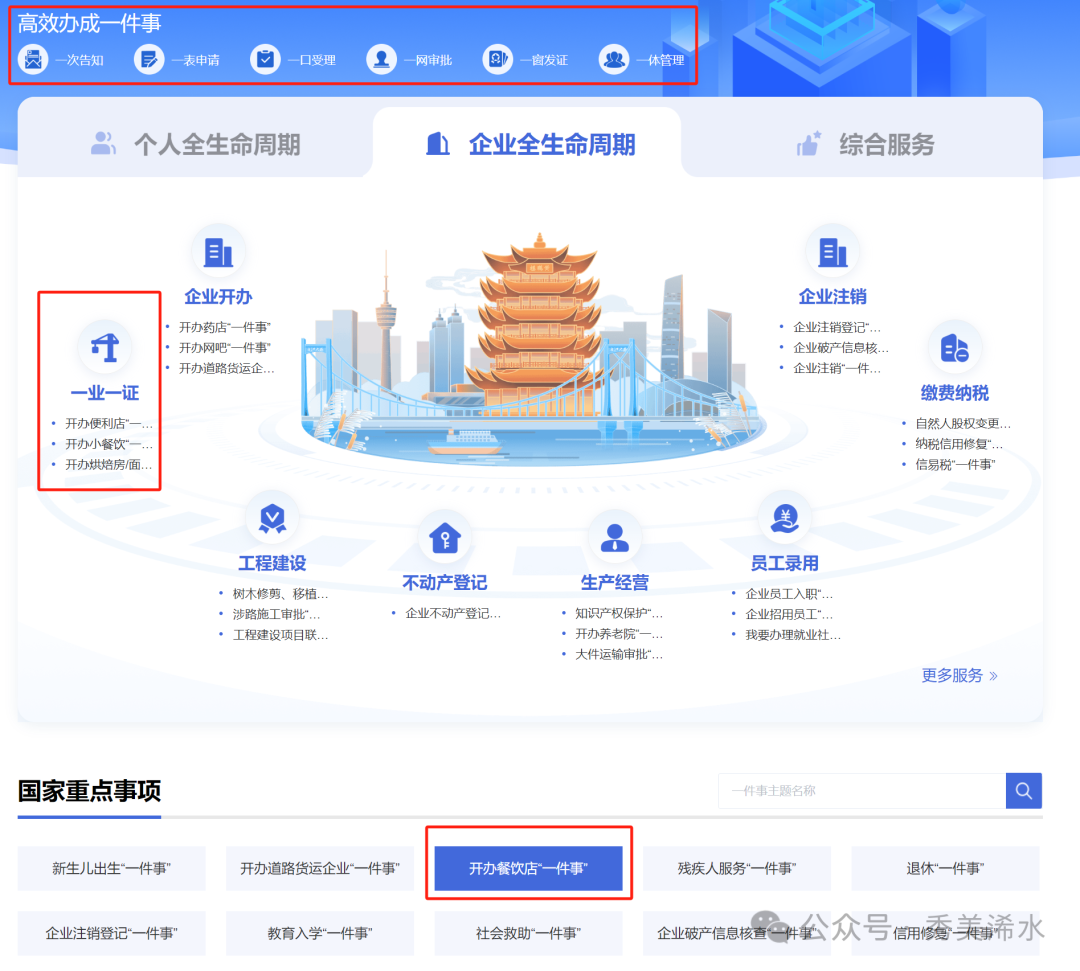1080x971 pixels.
Task: Open the 企业破产信息核… list item
Action: (841, 348)
